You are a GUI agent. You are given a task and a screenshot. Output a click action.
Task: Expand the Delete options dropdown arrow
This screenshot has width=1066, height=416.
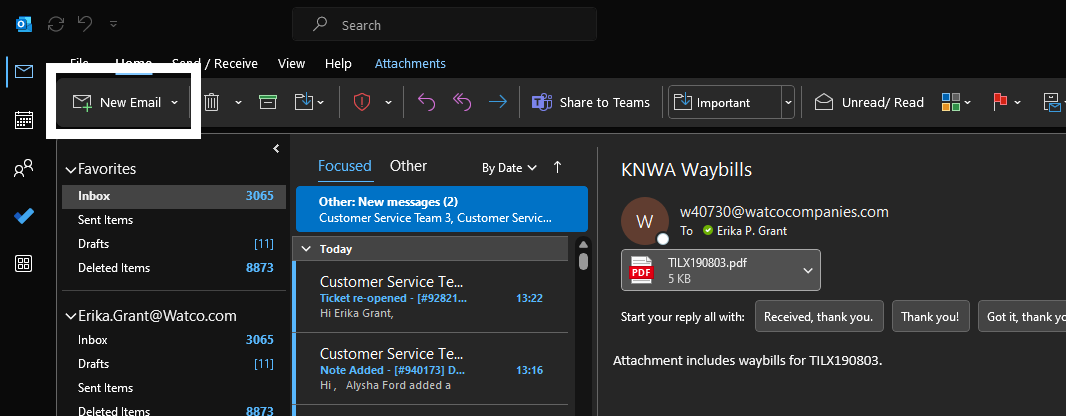[x=239, y=103]
